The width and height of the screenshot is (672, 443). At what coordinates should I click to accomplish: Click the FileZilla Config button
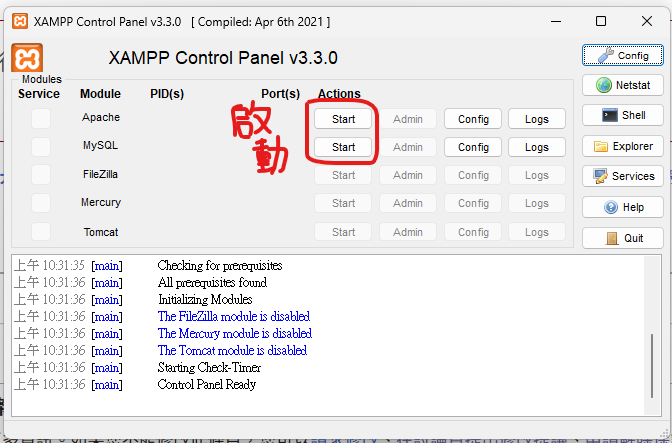pyautogui.click(x=473, y=175)
